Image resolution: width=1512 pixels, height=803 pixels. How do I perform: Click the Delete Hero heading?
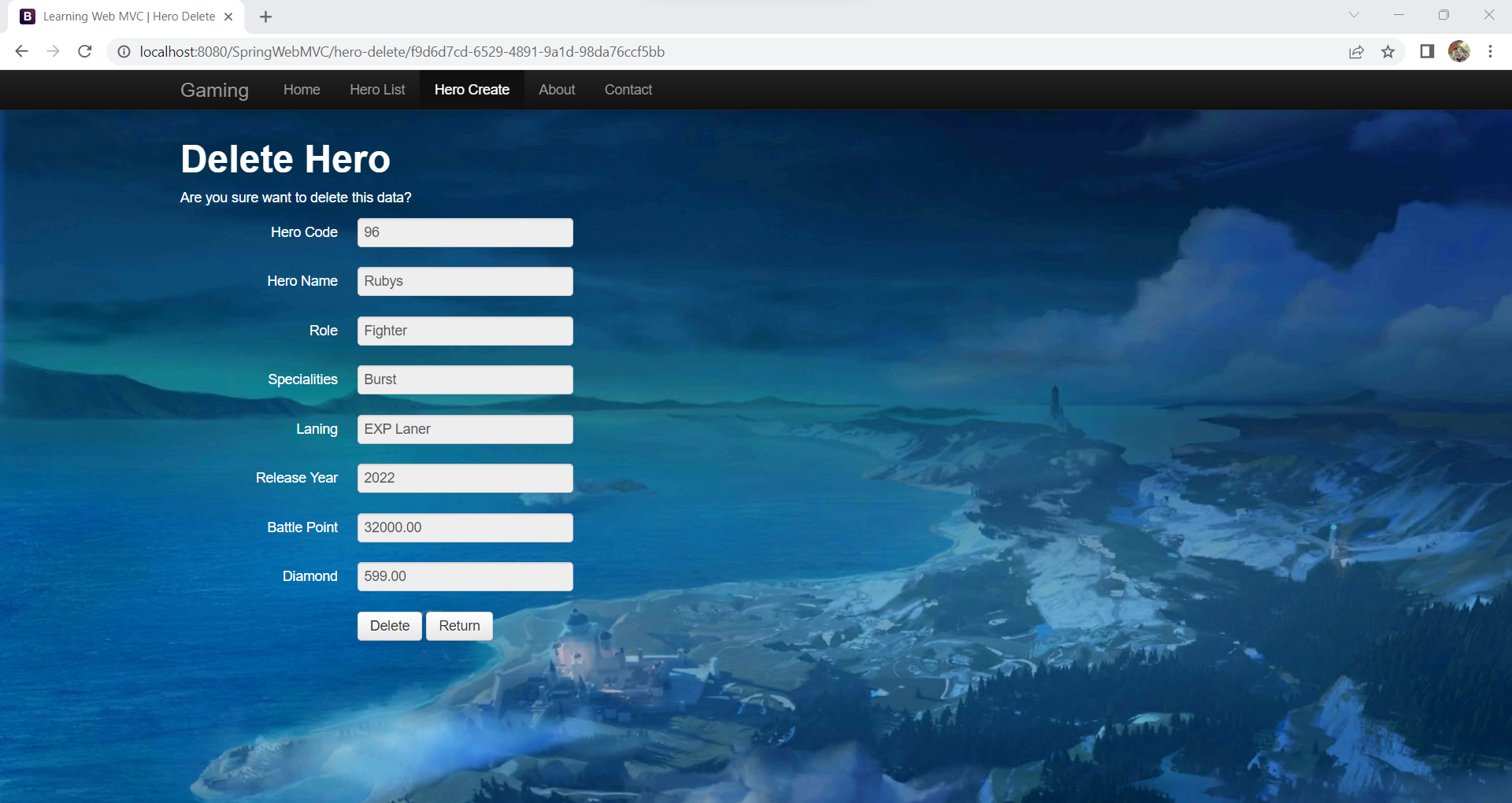pos(285,159)
